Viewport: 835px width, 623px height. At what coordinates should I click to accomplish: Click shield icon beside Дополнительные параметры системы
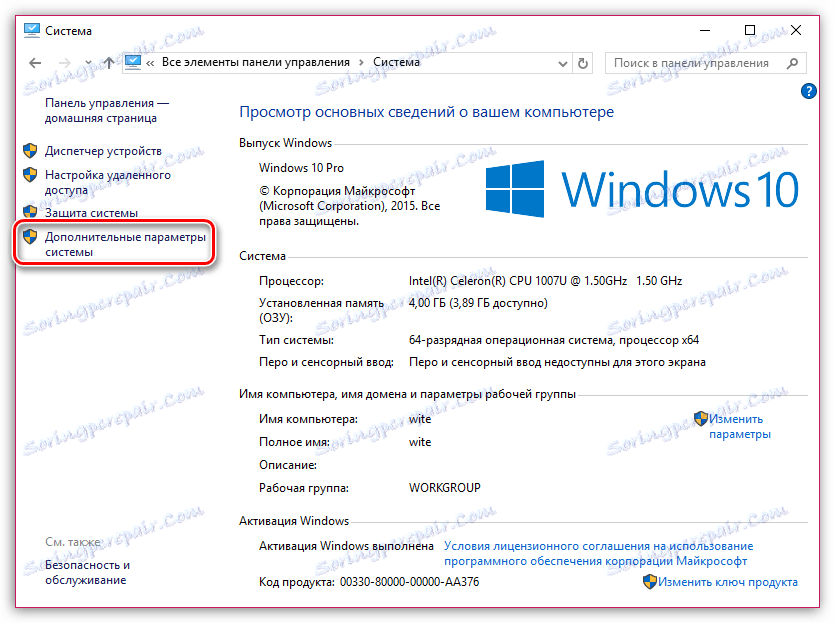(30, 236)
